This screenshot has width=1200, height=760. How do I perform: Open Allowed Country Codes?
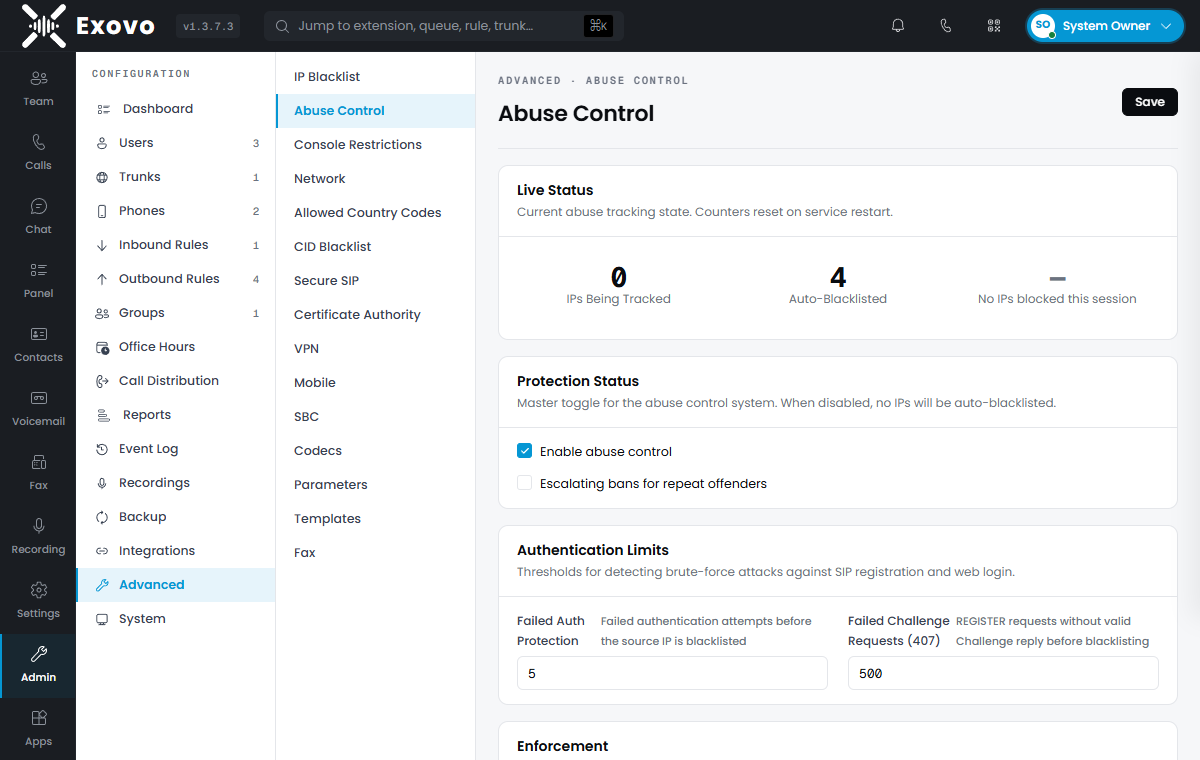[x=376, y=213]
